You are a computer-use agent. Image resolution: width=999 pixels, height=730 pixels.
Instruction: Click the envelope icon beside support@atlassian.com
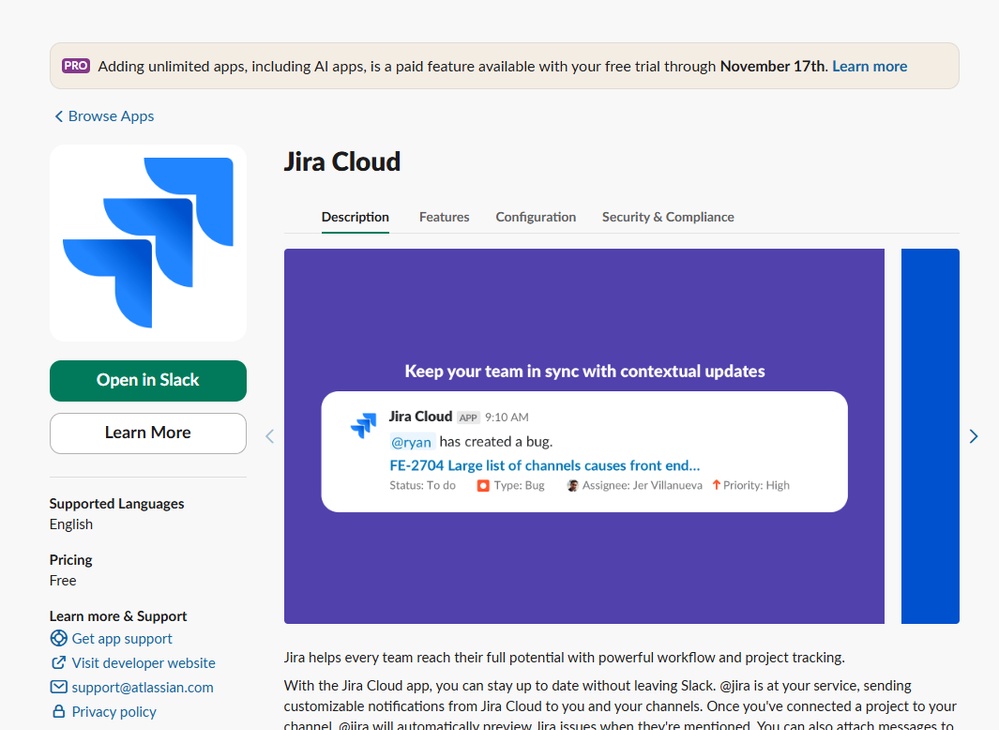coord(59,687)
